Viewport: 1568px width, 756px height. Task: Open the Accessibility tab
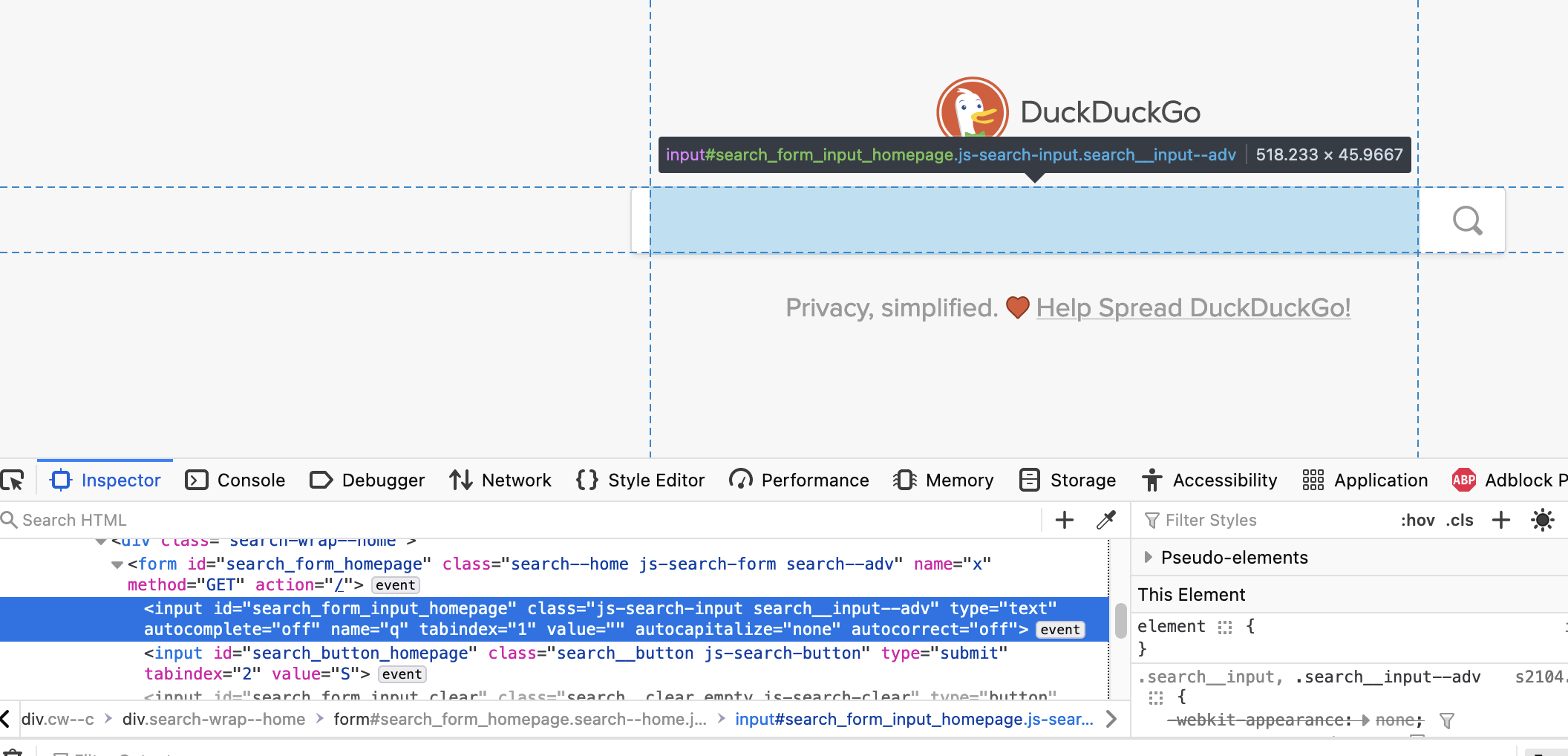tap(1210, 480)
